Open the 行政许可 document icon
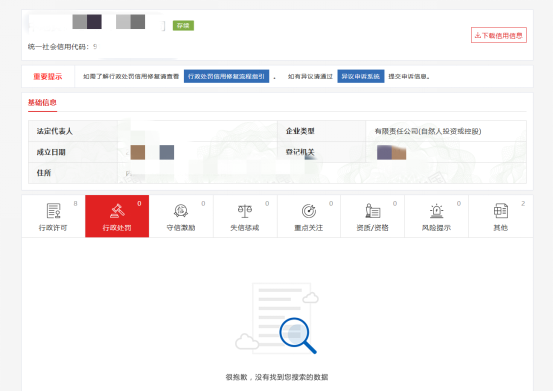The image size is (553, 391). [53, 211]
